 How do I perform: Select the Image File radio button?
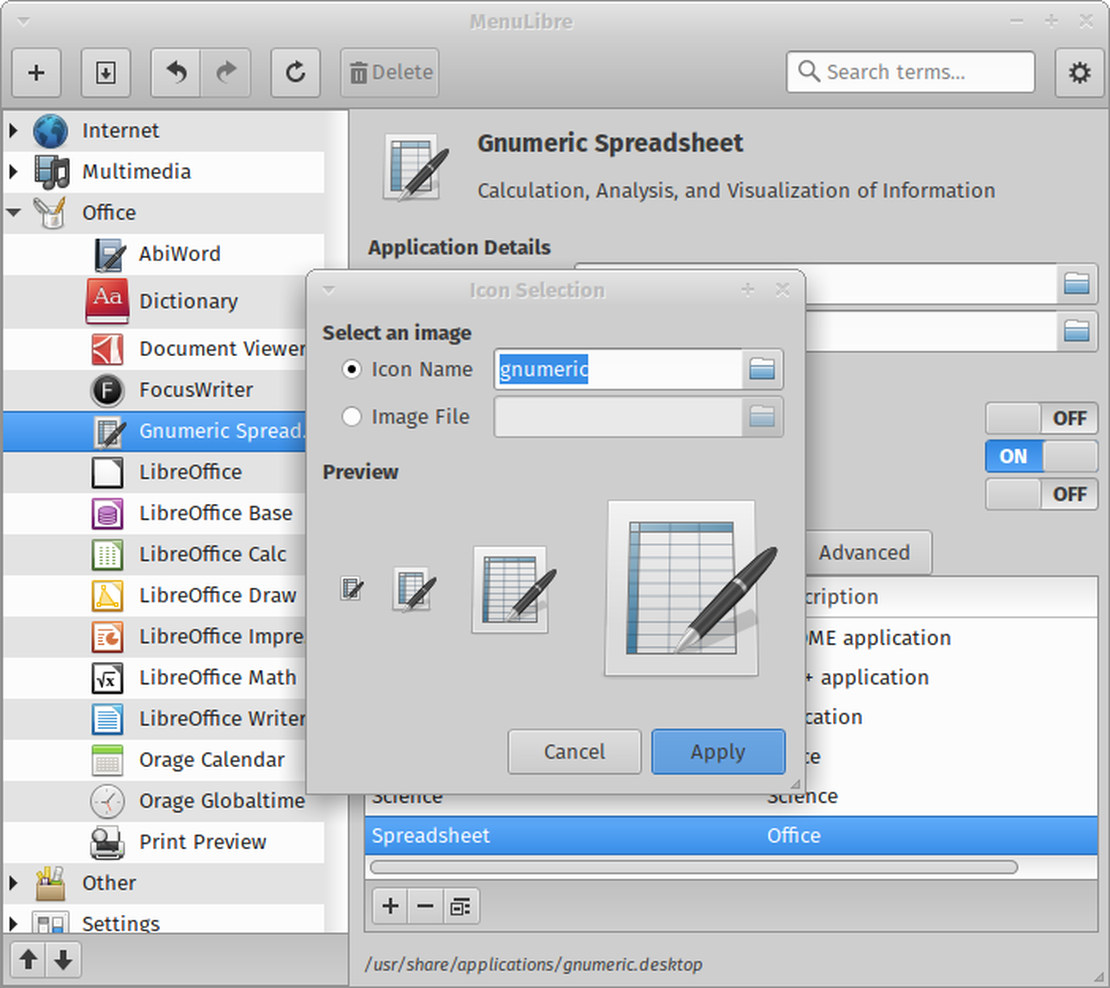pyautogui.click(x=352, y=417)
